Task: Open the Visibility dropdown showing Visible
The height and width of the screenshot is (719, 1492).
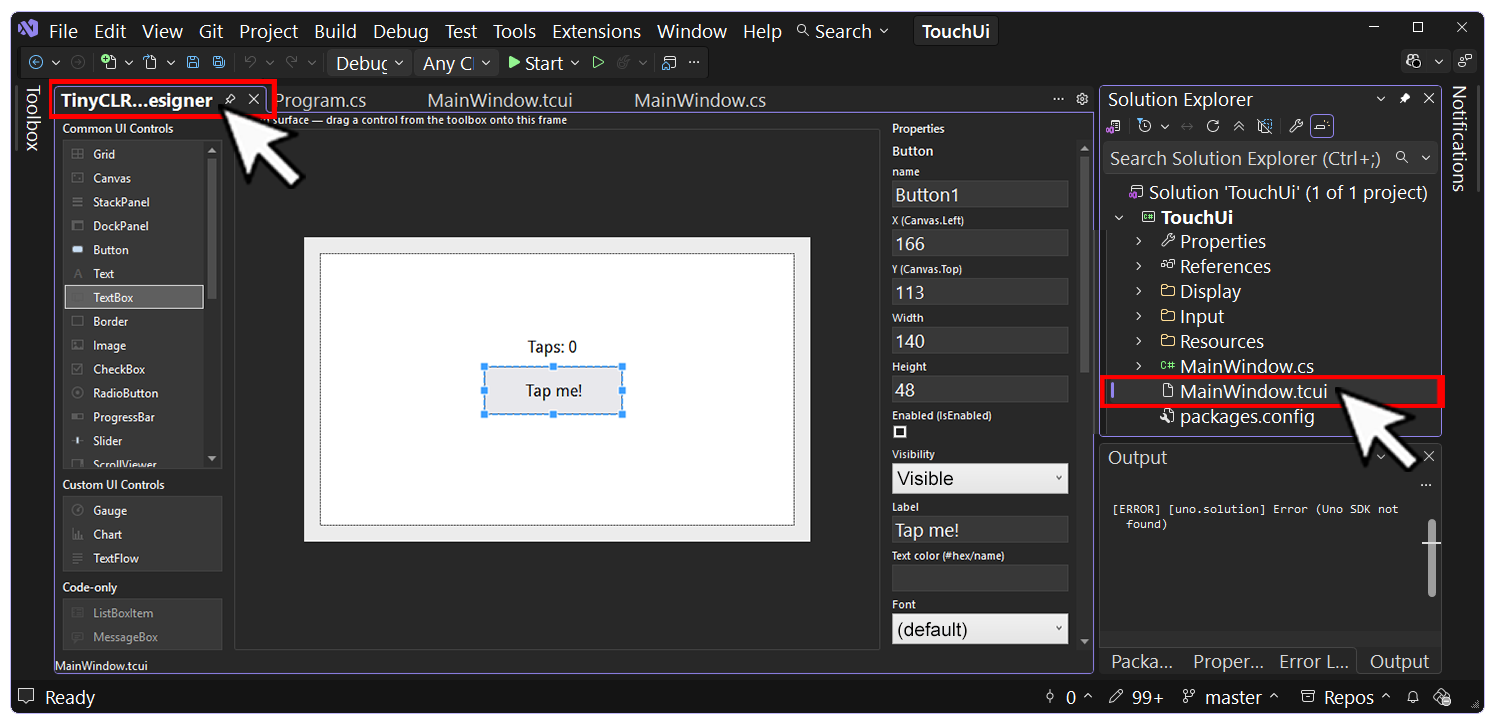Action: point(980,478)
